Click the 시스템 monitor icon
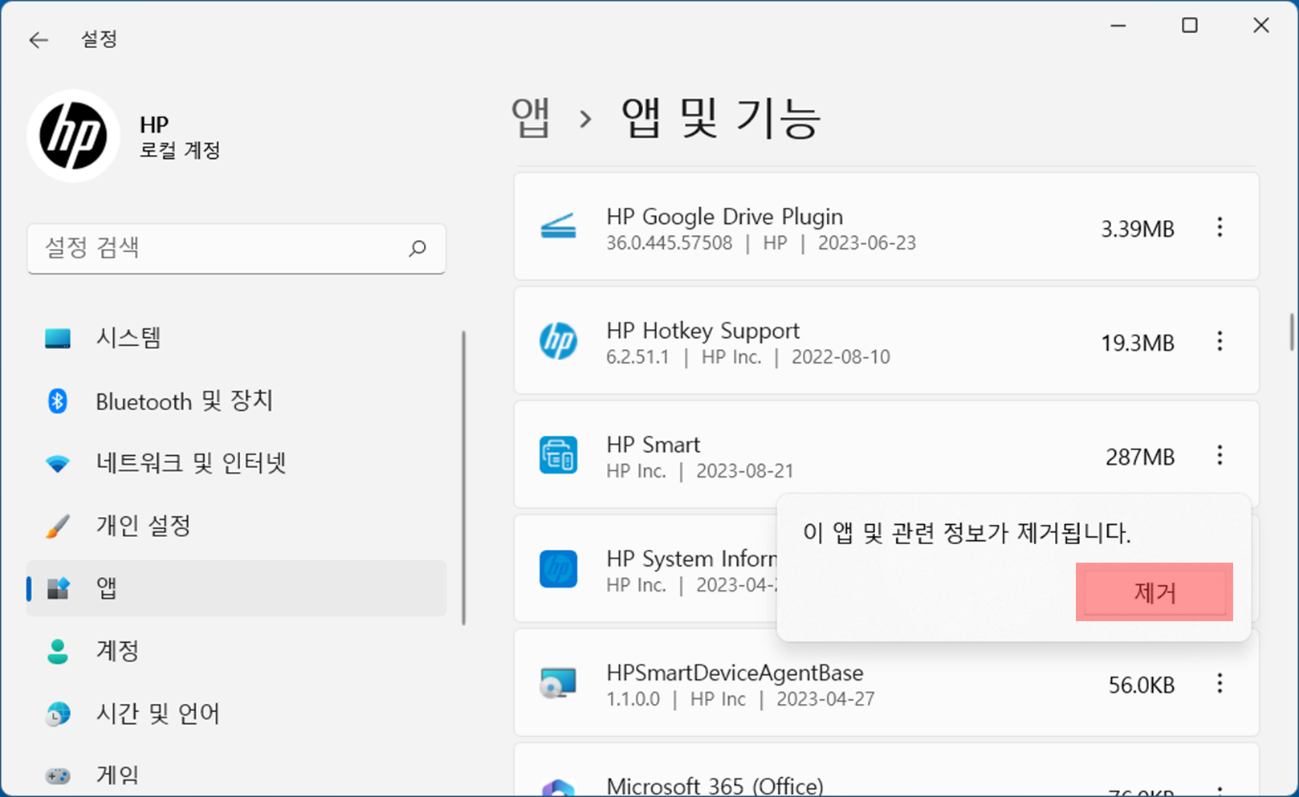 58,338
